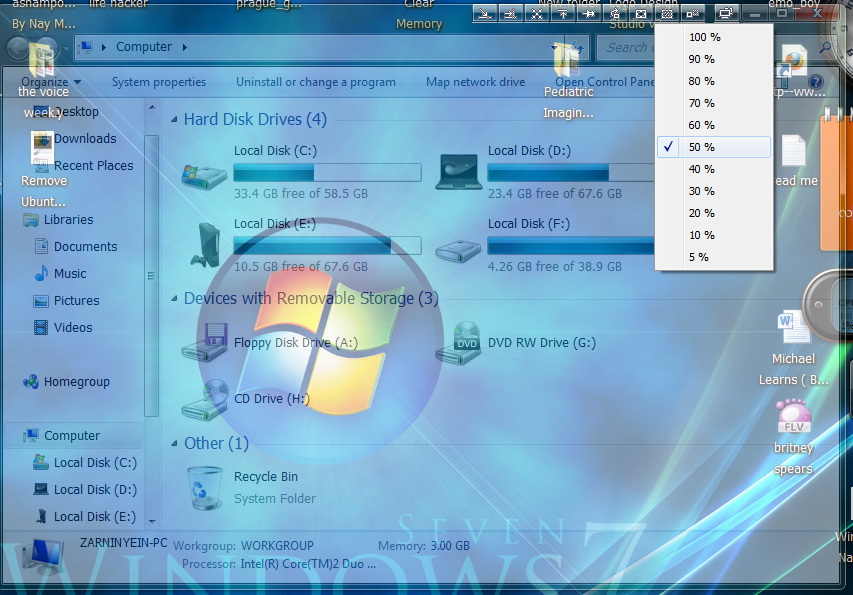Click the Homegroup icon in navigation pane
The height and width of the screenshot is (595, 853).
[31, 382]
